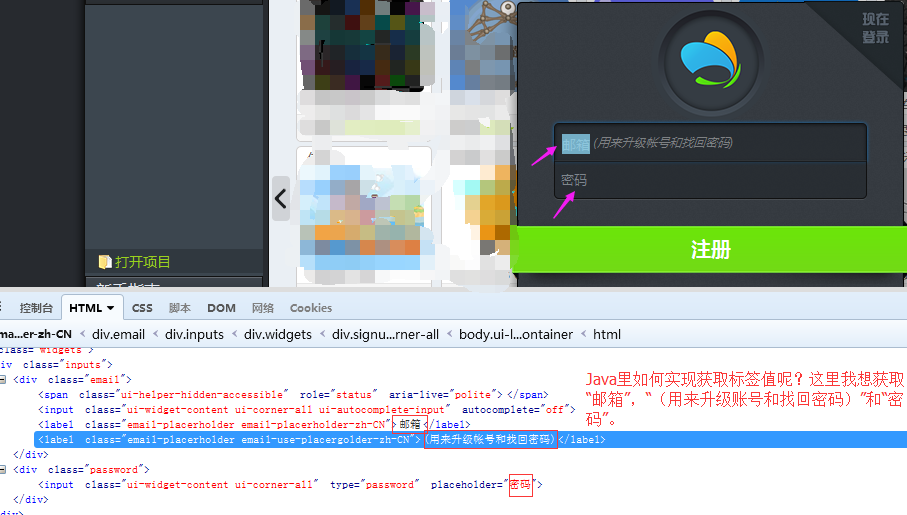This screenshot has width=907, height=515.
Task: Switch to the CSS tab
Action: pyautogui.click(x=142, y=308)
